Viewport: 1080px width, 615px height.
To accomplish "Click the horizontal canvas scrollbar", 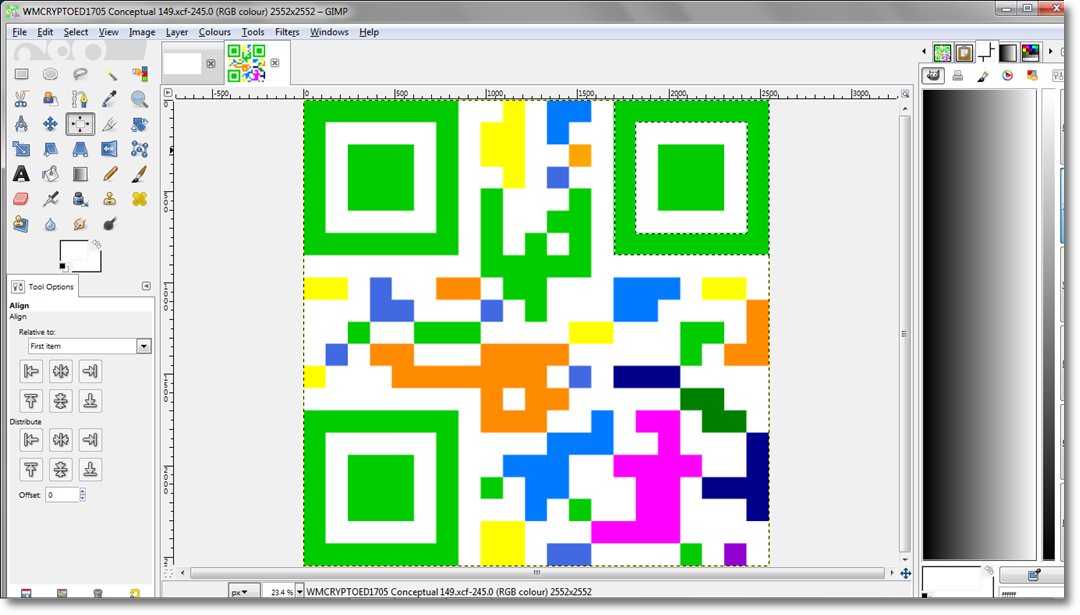I will tap(537, 572).
